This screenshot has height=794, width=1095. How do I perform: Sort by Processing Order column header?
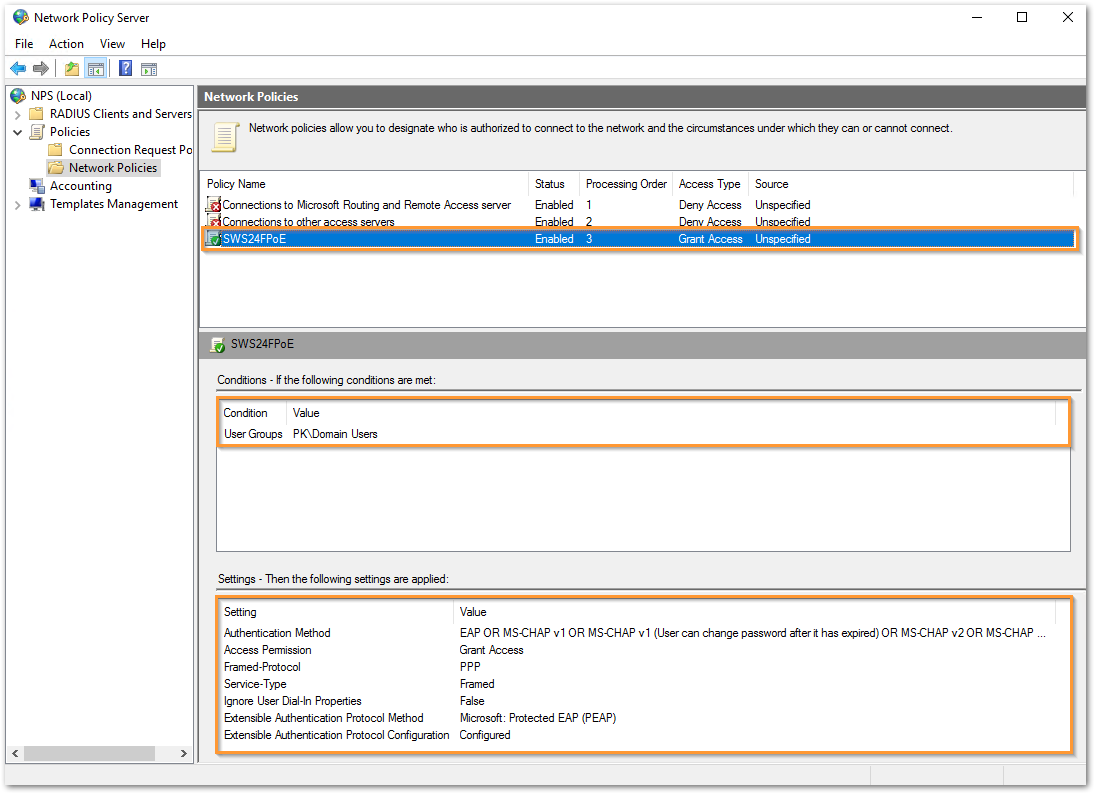[626, 184]
